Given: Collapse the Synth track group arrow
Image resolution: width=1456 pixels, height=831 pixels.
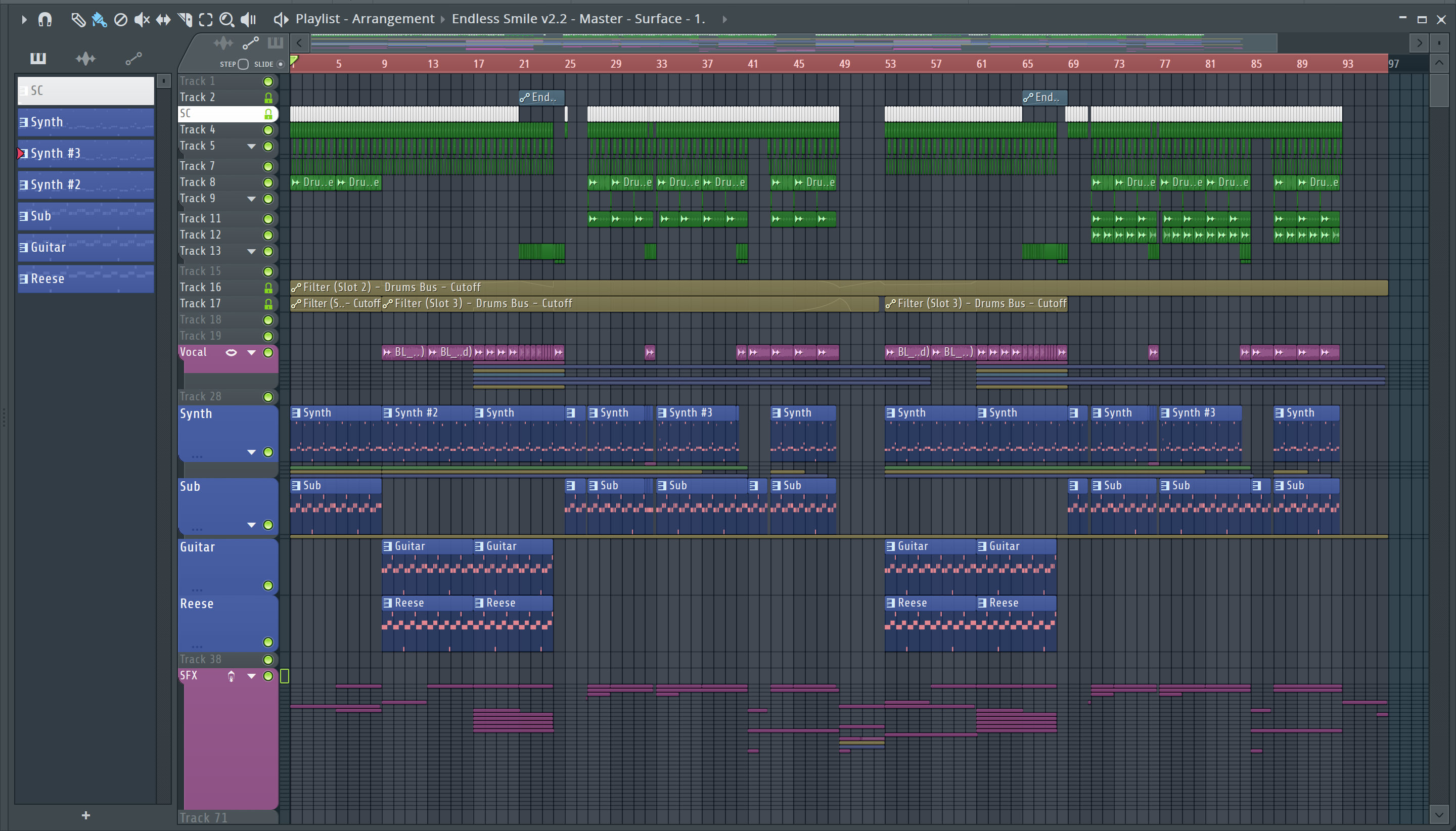Looking at the screenshot, I should (x=251, y=452).
